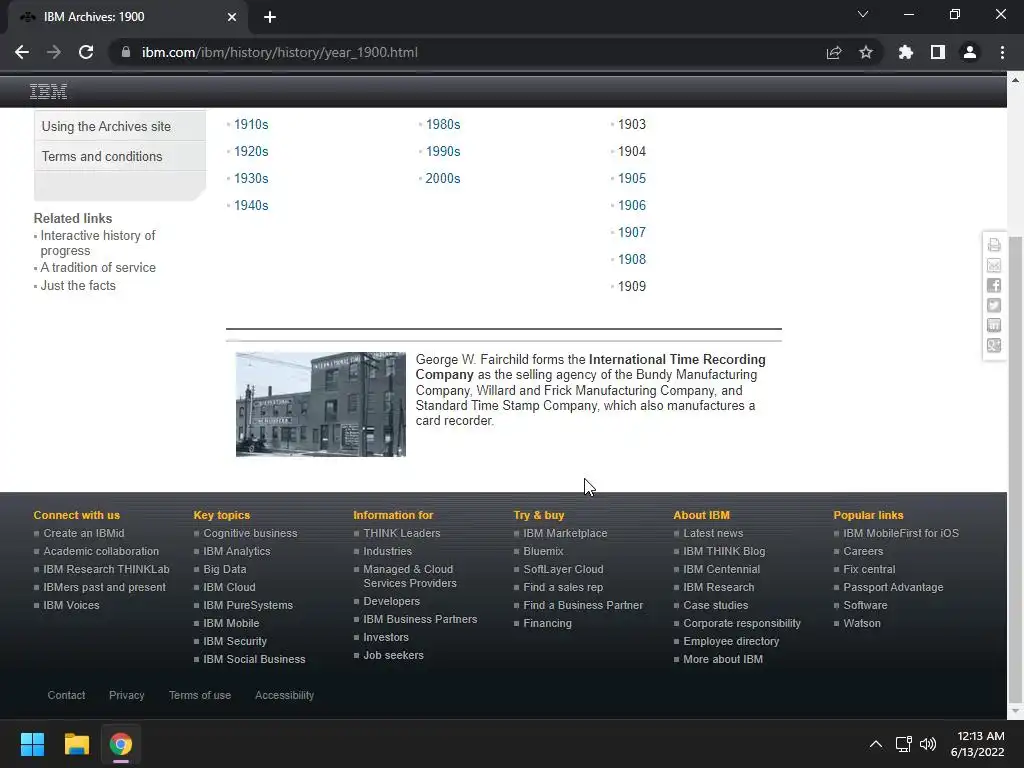Open Interactive history of progress link
1024x768 pixels.
tap(98, 243)
